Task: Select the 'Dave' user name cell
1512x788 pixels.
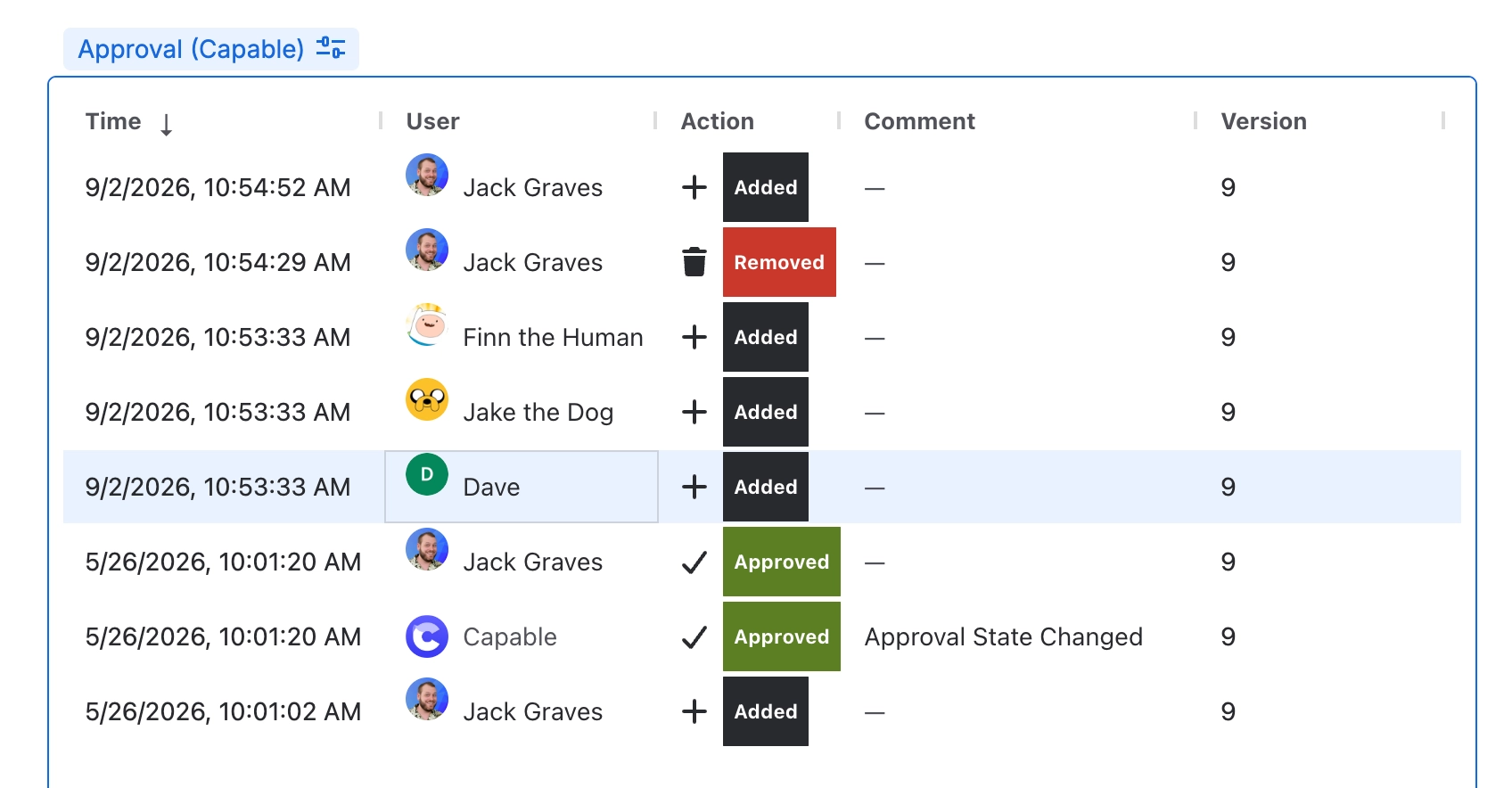Action: coord(522,487)
